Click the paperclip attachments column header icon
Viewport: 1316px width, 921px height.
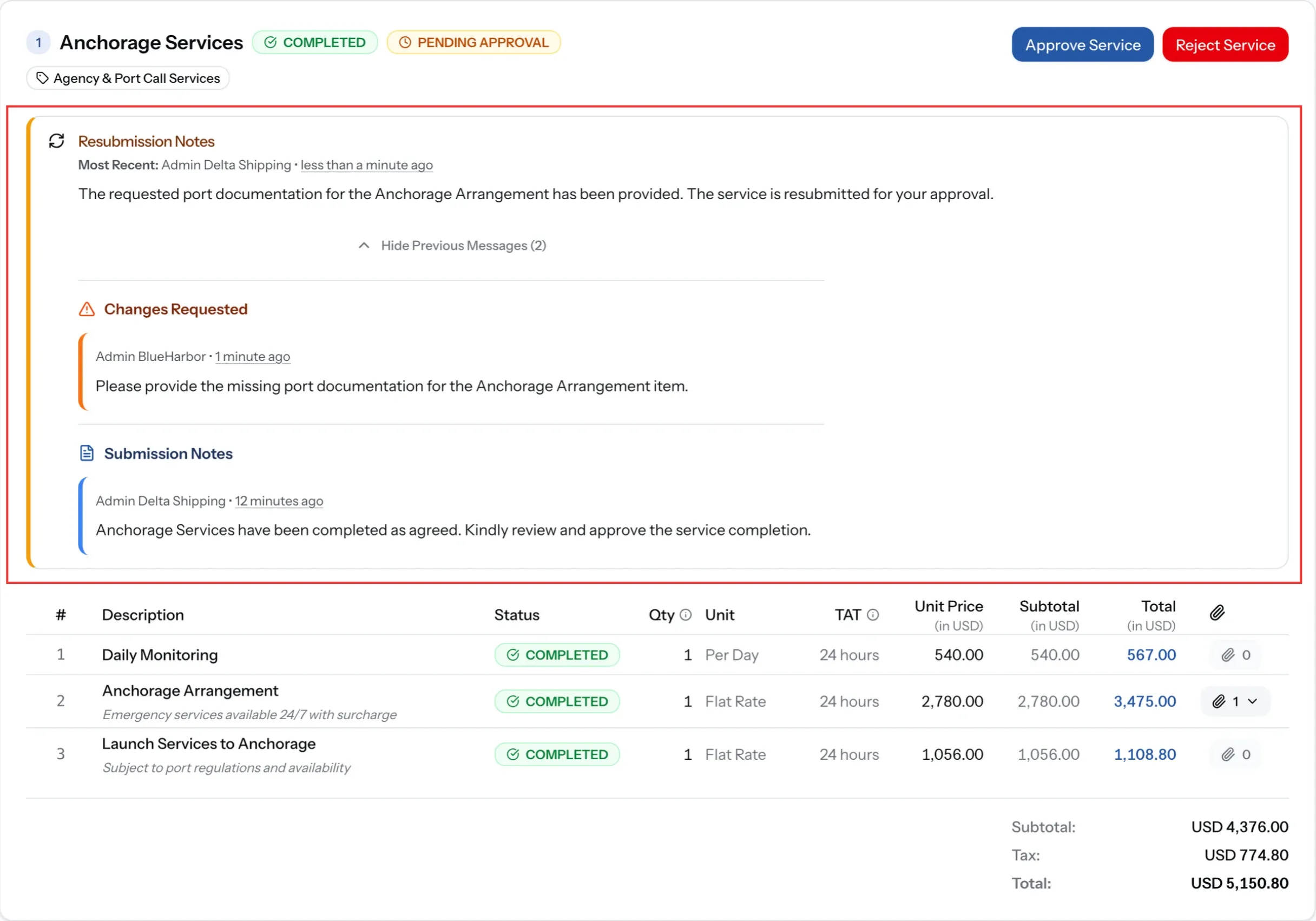tap(1218, 613)
